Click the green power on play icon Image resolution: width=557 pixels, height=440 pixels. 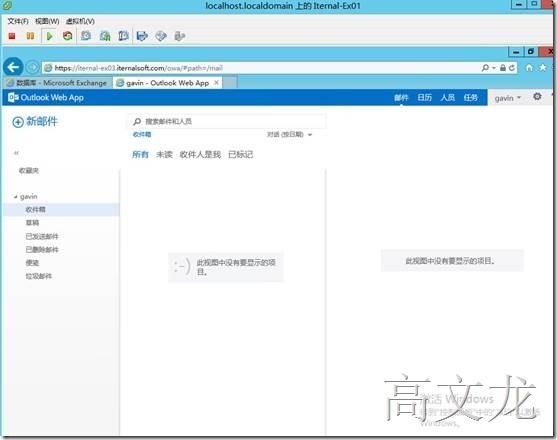(49, 36)
